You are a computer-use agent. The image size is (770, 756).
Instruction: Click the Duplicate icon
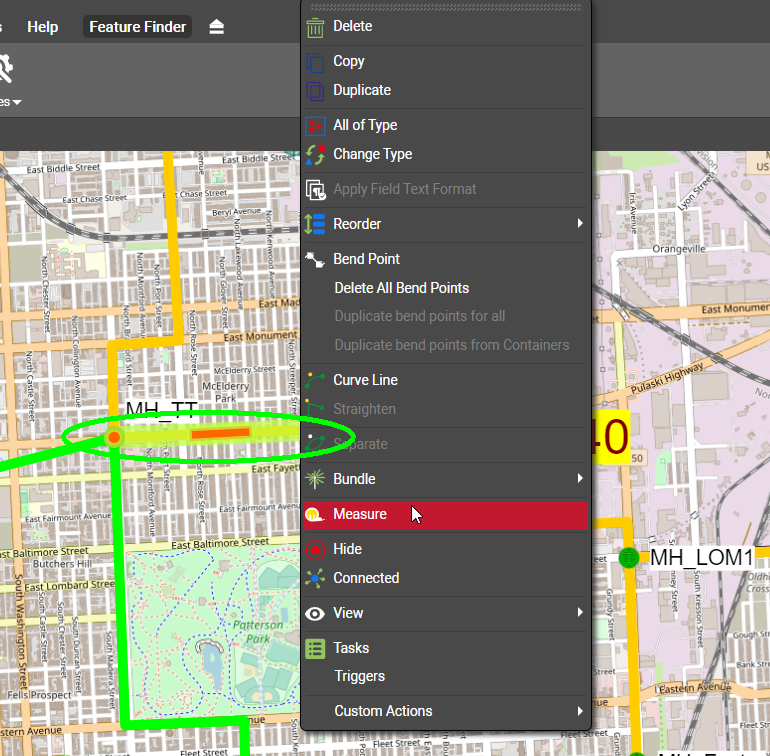click(315, 91)
